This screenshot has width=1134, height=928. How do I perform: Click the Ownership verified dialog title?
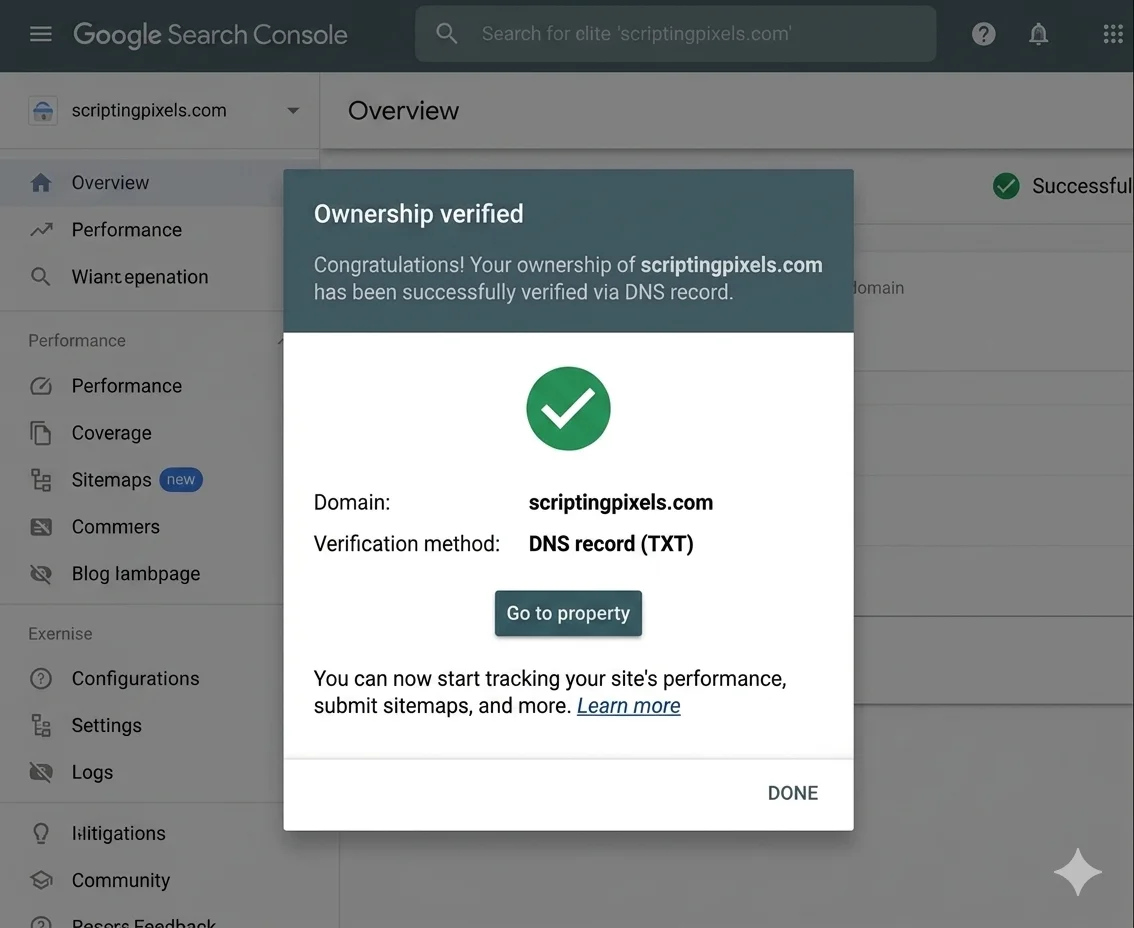(419, 214)
